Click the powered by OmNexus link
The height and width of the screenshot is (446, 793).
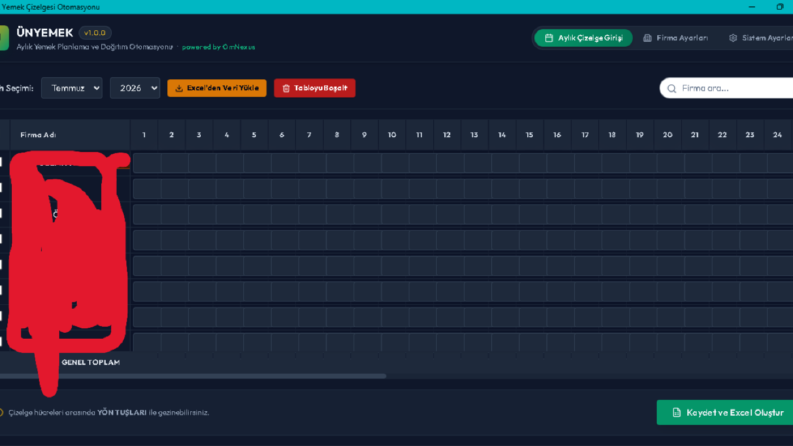tap(218, 47)
